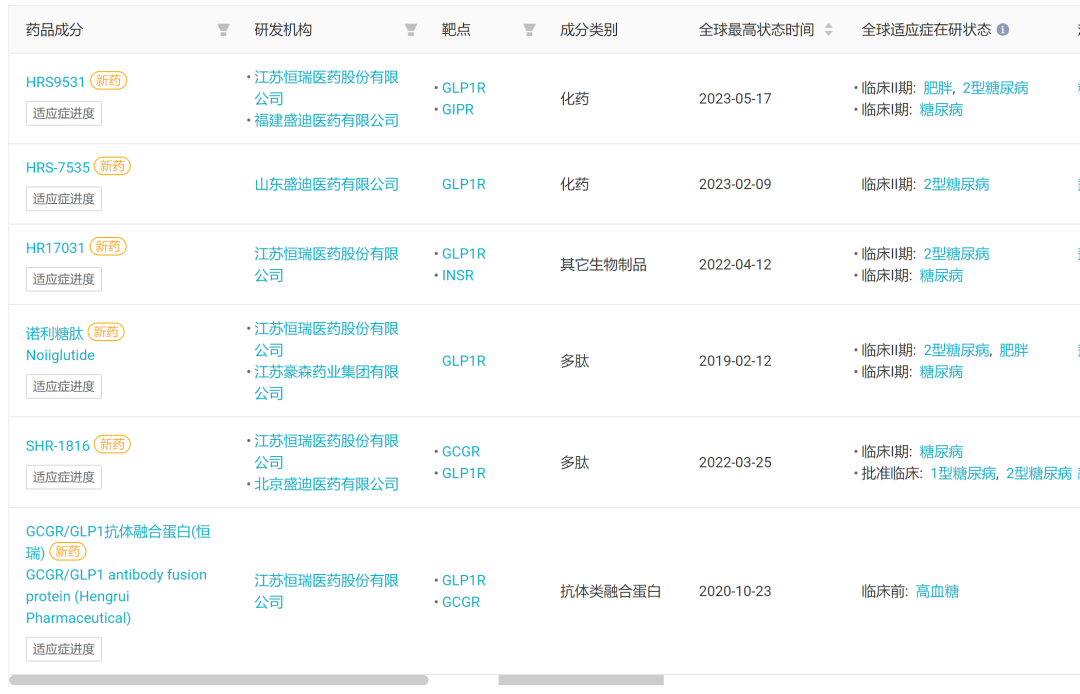The width and height of the screenshot is (1080, 694).
Task: Click the 新药 badge beside HRS9531
Action: [x=108, y=81]
